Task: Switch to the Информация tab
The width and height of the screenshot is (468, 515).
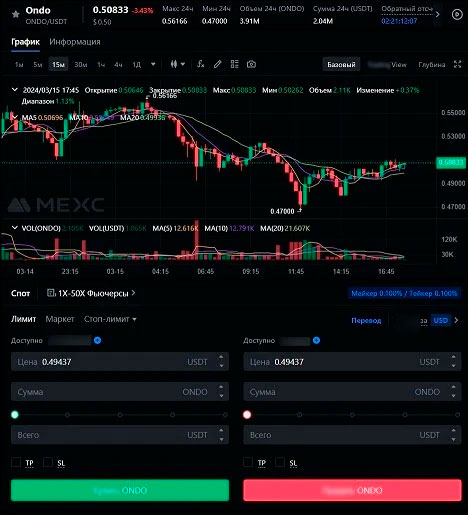Action: click(x=75, y=42)
